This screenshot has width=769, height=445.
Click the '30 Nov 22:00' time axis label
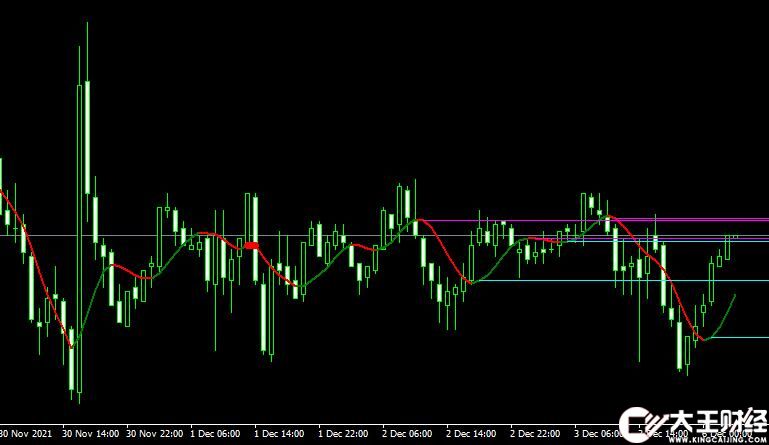[x=154, y=434]
